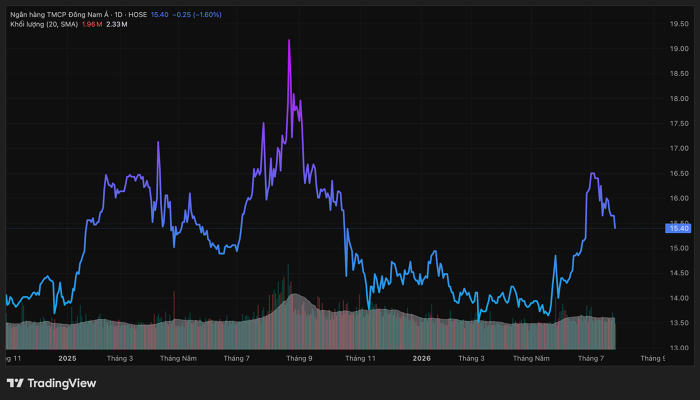This screenshot has height=400, width=700.
Task: Click the price change −0.25 (−1.60%) text
Action: click(197, 15)
